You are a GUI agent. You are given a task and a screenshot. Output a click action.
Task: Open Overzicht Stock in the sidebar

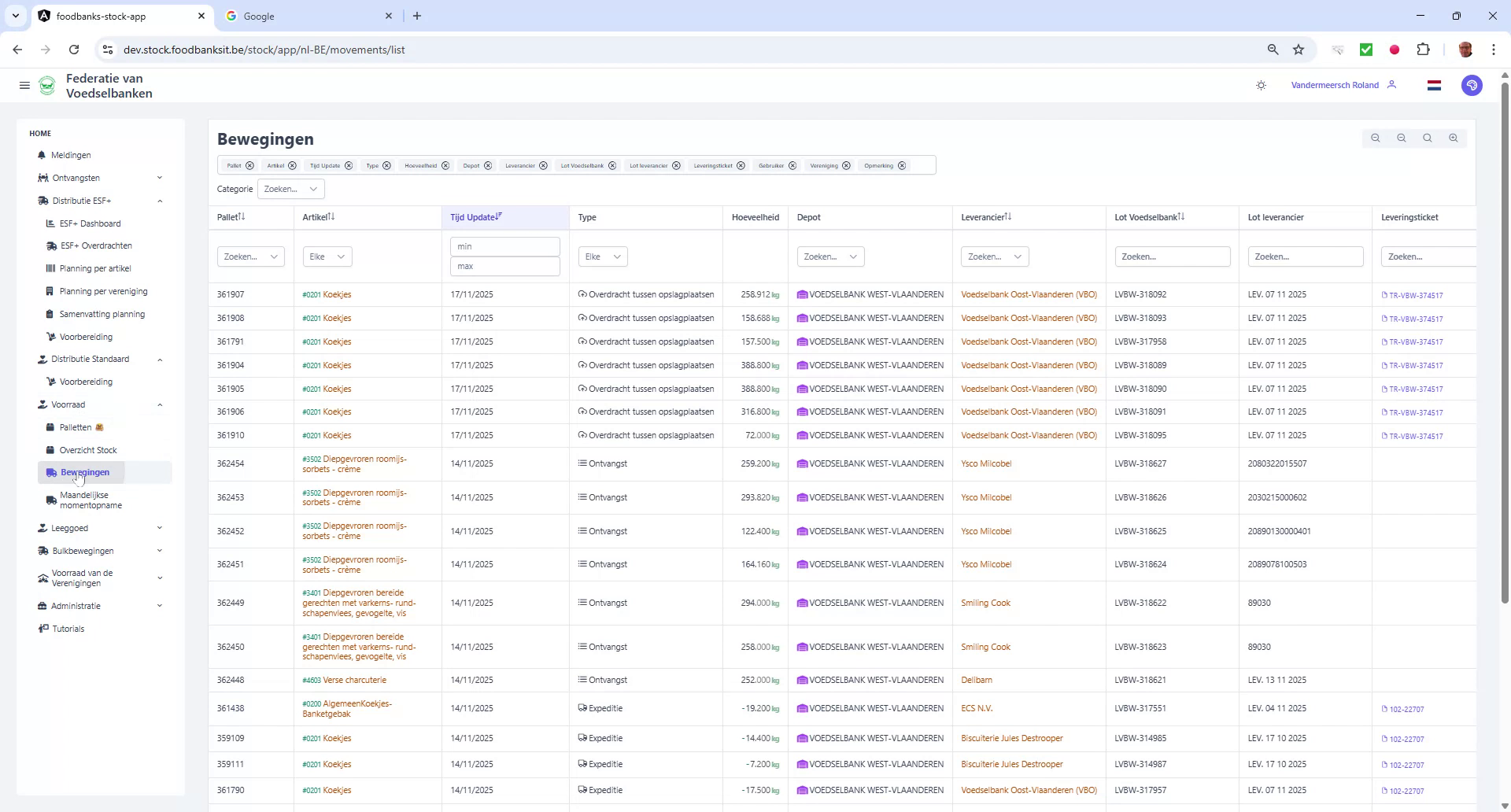pos(89,450)
